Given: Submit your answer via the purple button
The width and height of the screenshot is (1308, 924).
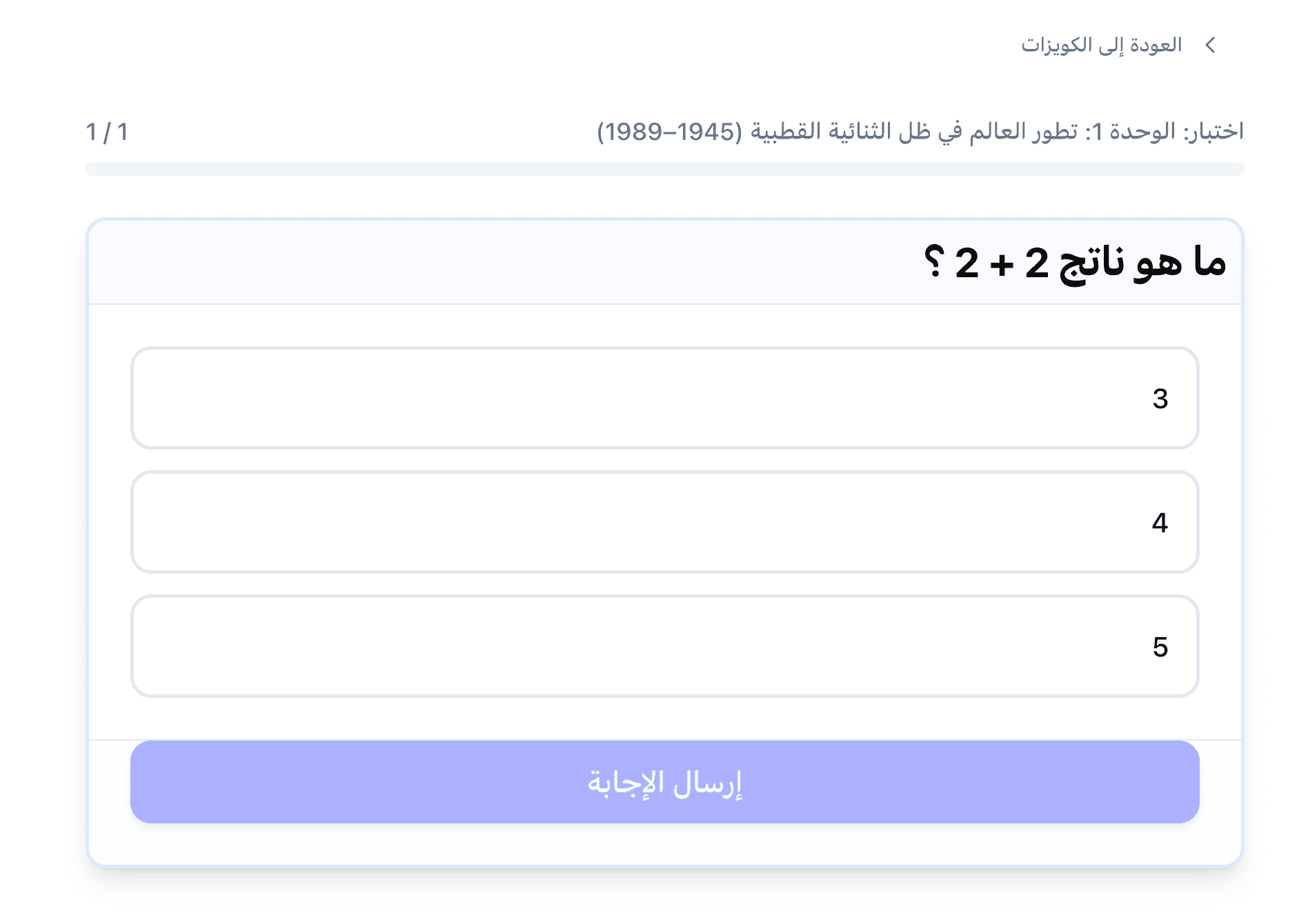Looking at the screenshot, I should click(664, 783).
